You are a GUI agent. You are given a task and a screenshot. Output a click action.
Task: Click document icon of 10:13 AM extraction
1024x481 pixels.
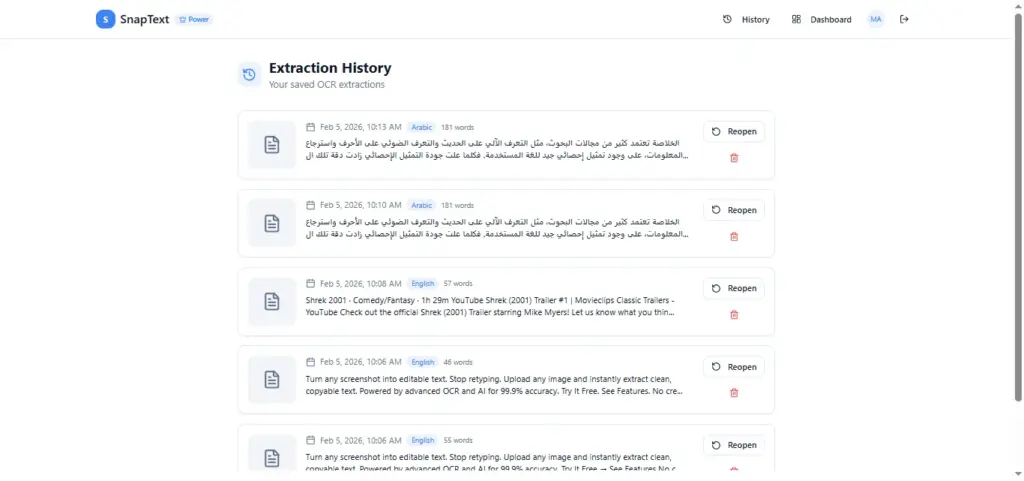tap(271, 145)
